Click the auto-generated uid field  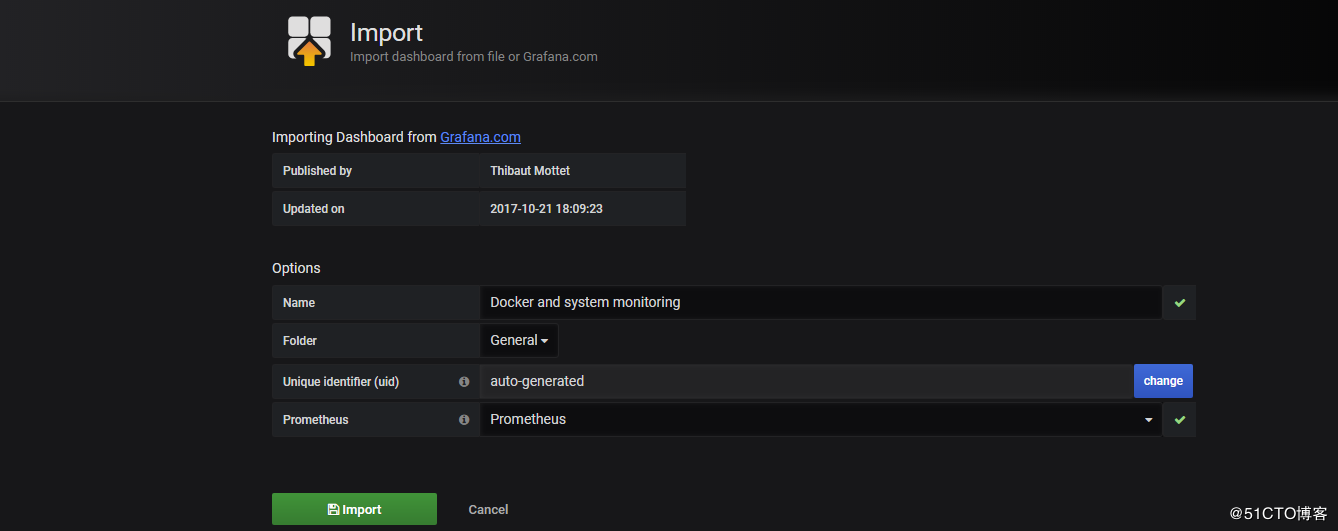[806, 381]
